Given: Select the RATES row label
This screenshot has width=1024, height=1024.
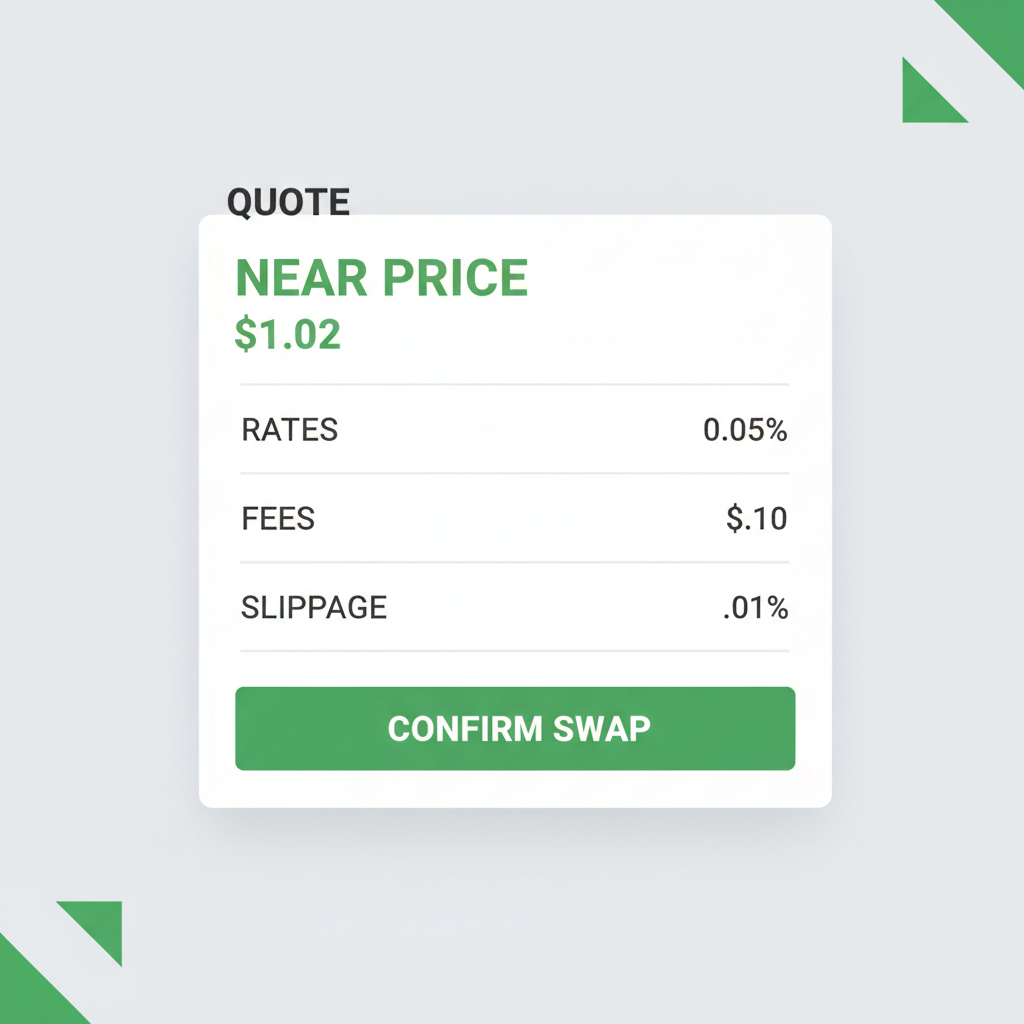Looking at the screenshot, I should pyautogui.click(x=289, y=429).
